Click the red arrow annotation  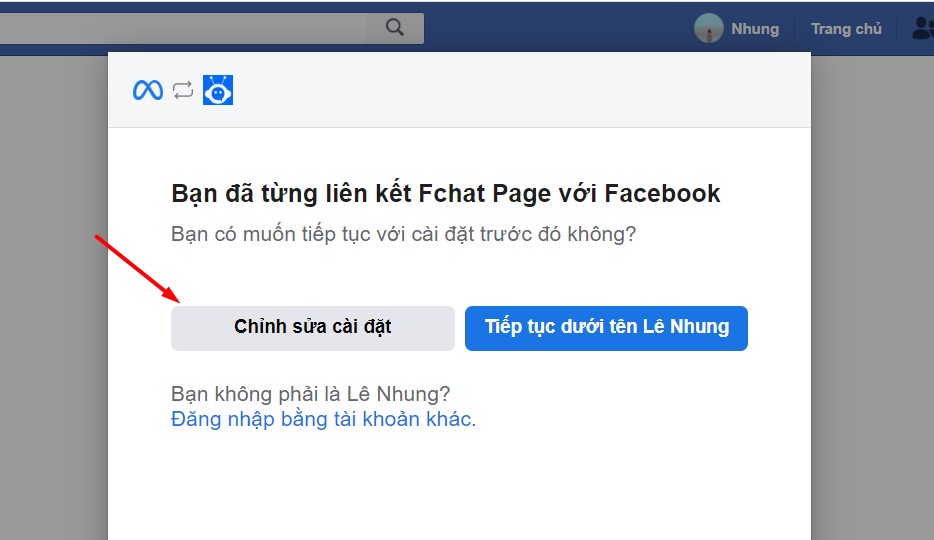pos(137,268)
